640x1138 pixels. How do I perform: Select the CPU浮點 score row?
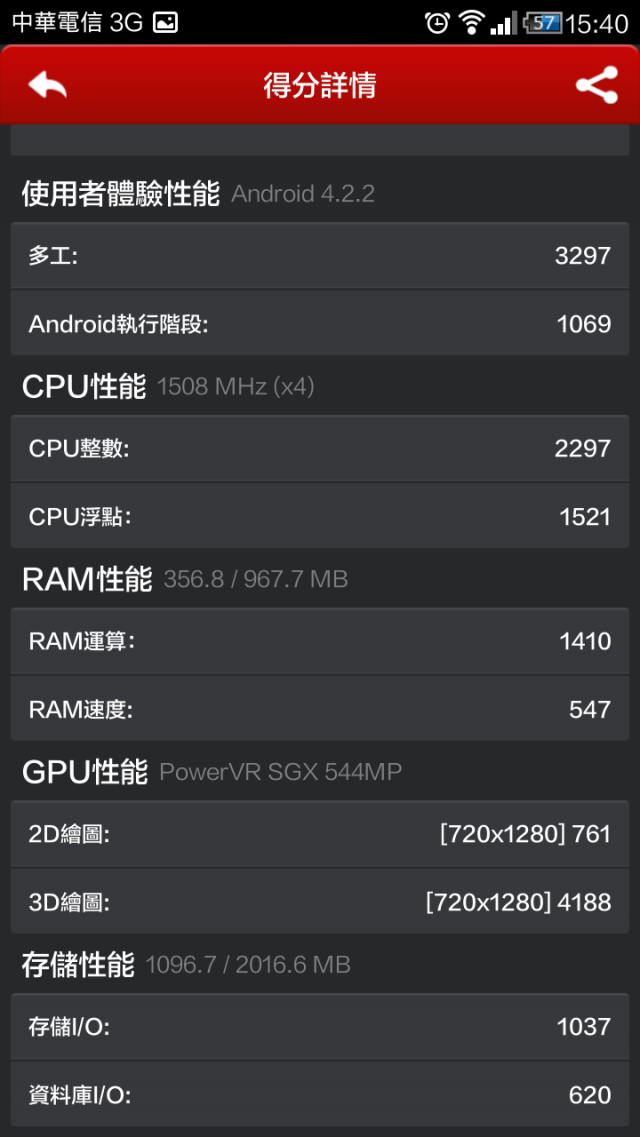pos(319,516)
